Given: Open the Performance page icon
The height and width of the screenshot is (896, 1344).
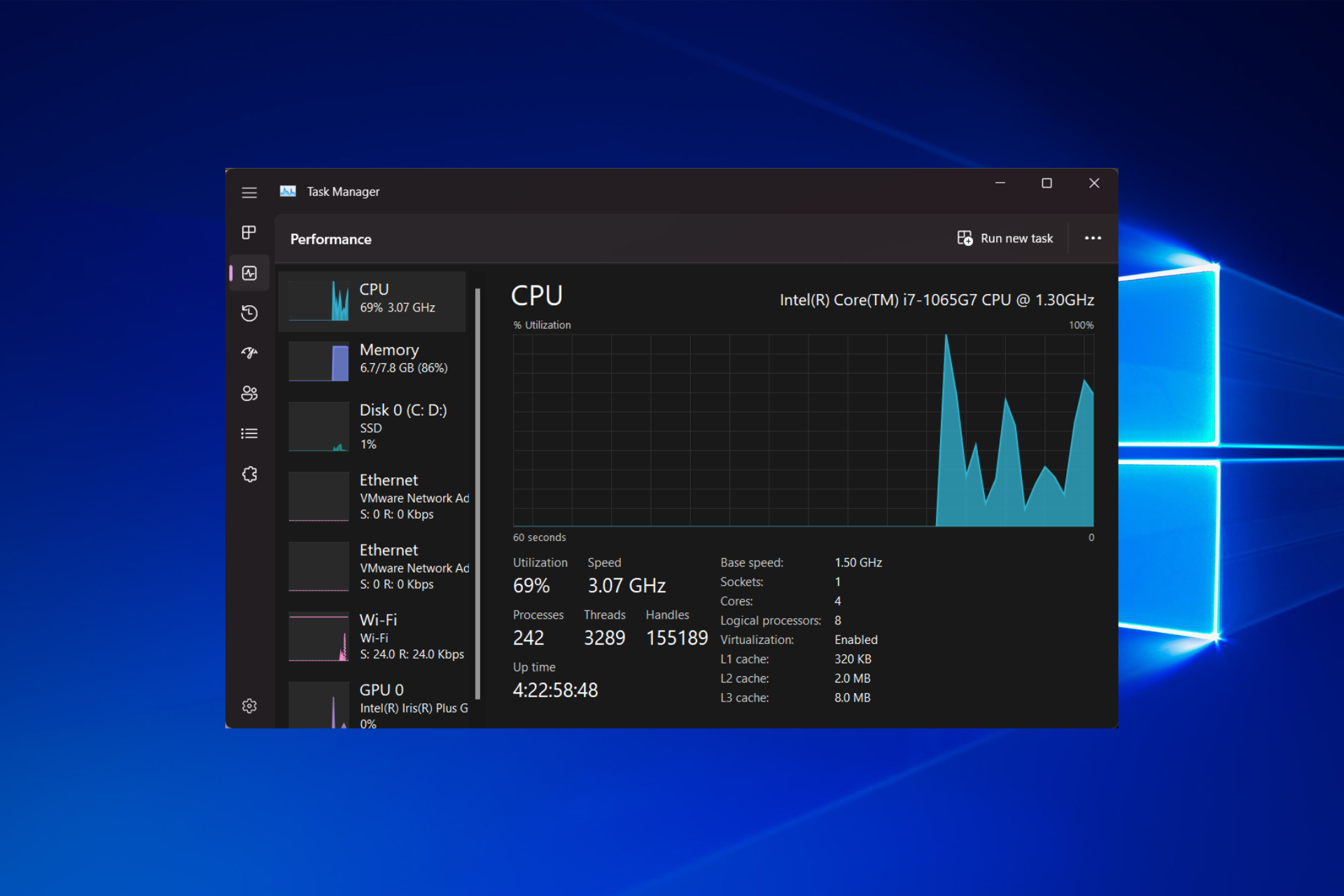Looking at the screenshot, I should pyautogui.click(x=249, y=273).
